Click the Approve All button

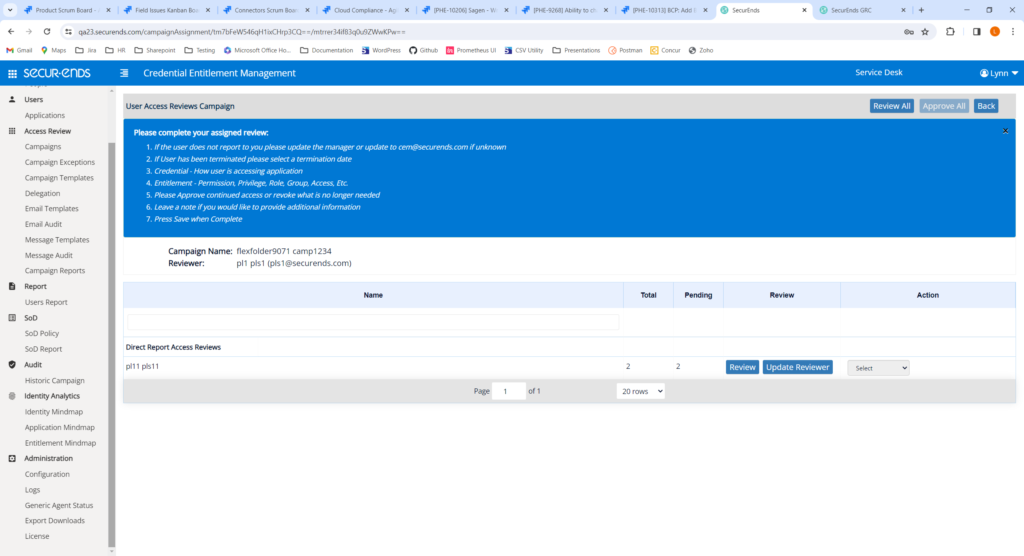(944, 106)
